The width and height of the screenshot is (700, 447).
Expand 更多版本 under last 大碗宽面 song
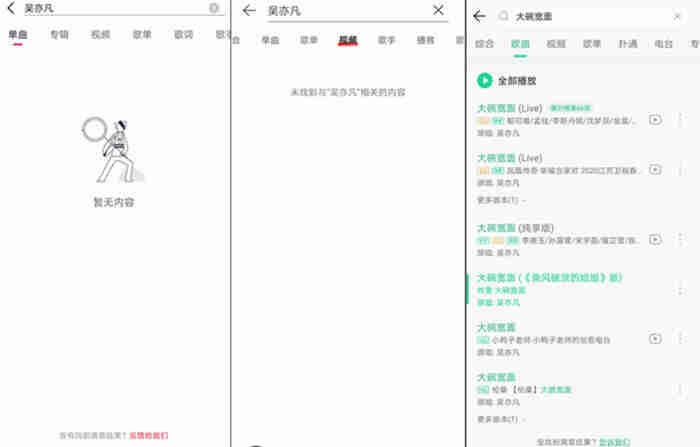pos(500,419)
